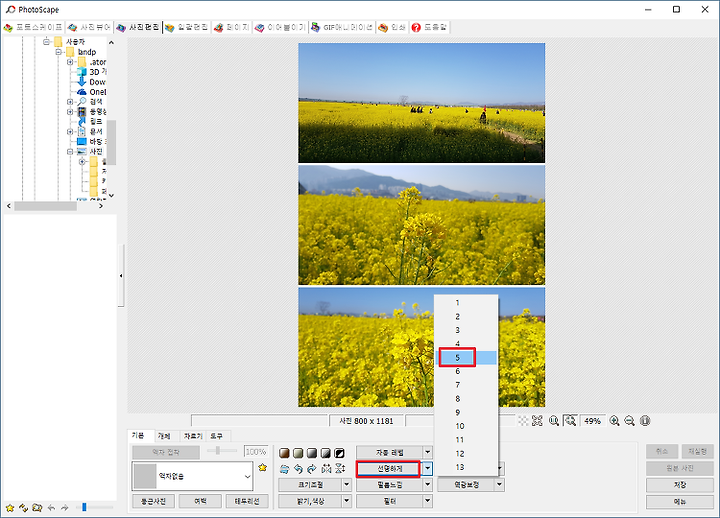The width and height of the screenshot is (720, 518).
Task: Switch to the GIF애니메이션 tab
Action: 342,28
